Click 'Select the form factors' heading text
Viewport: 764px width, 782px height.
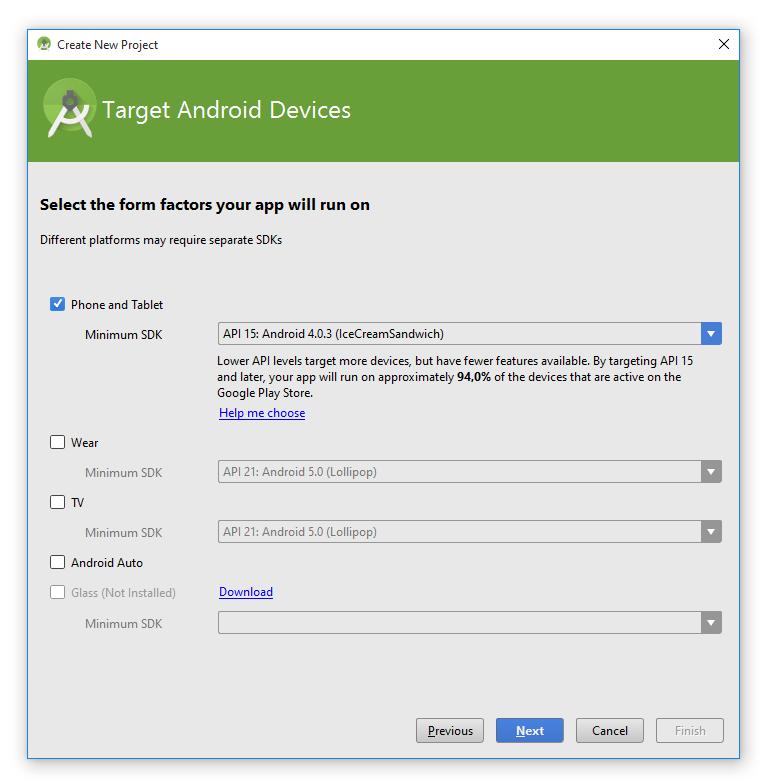coord(205,205)
